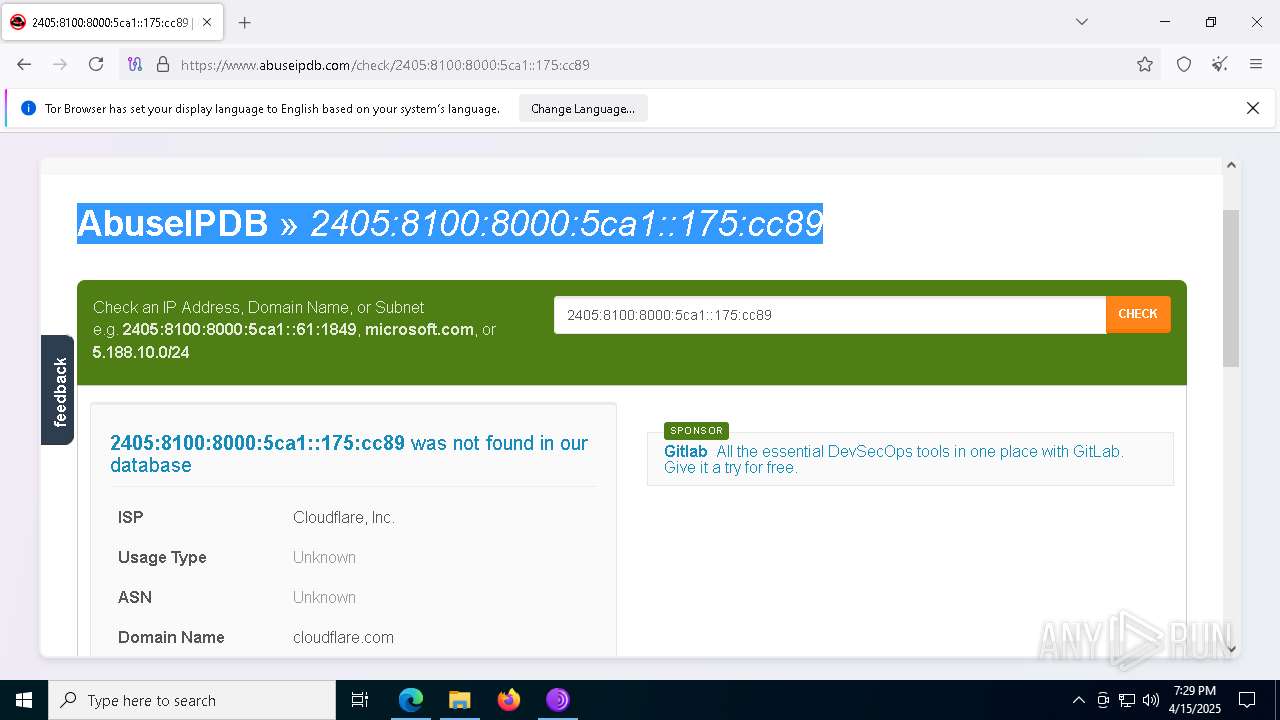Viewport: 1280px width, 720px height.
Task: Reload the current page
Action: pyautogui.click(x=96, y=64)
